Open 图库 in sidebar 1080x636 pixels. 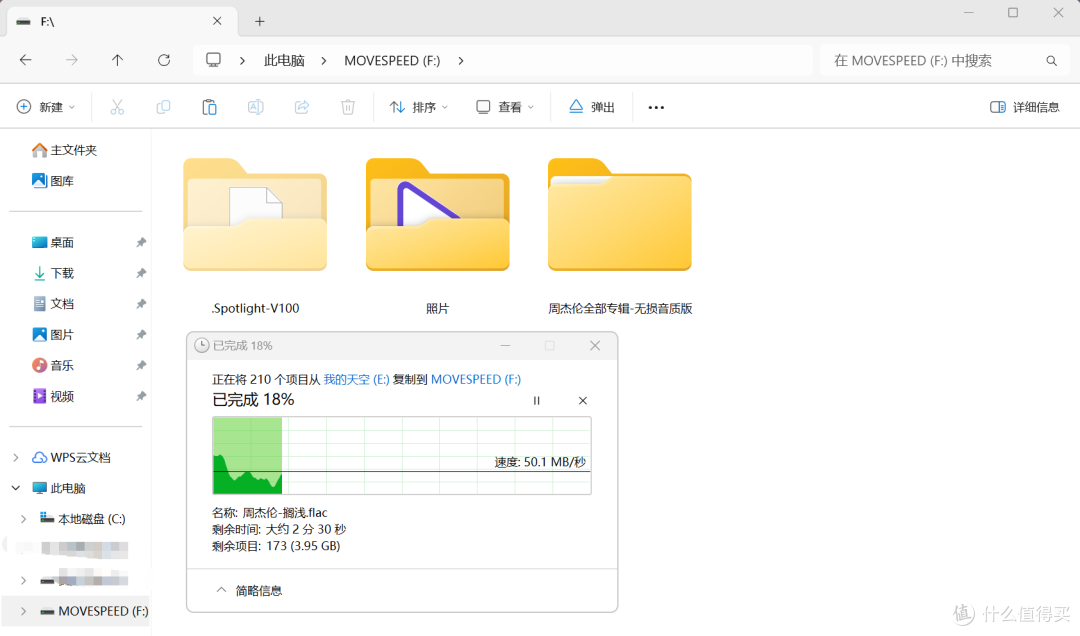click(53, 181)
